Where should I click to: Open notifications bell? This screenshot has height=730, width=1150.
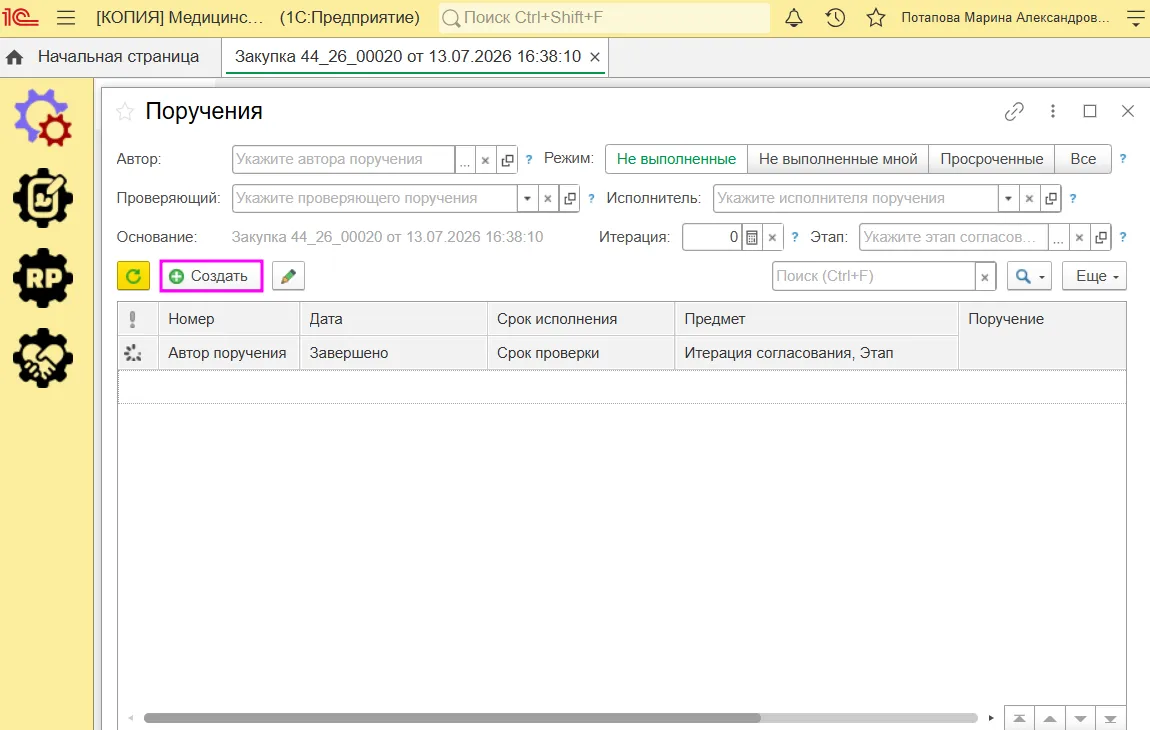(x=794, y=18)
